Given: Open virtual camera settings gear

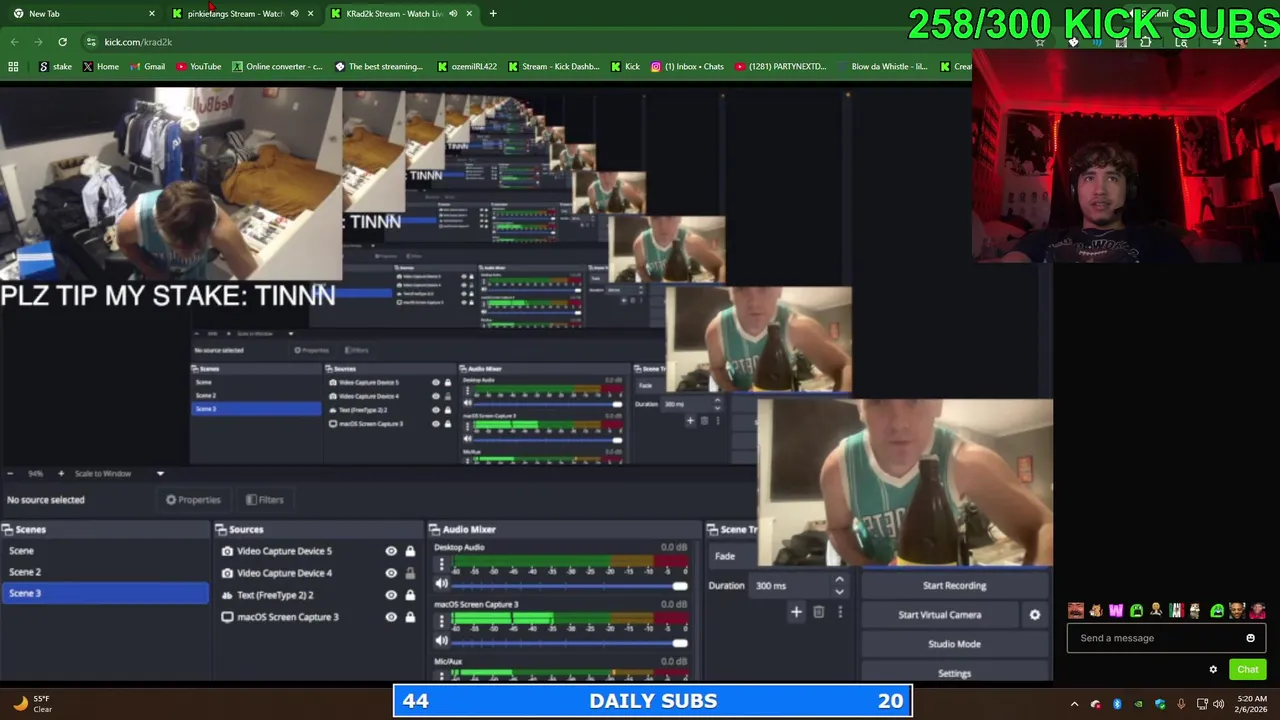Looking at the screenshot, I should [1035, 615].
